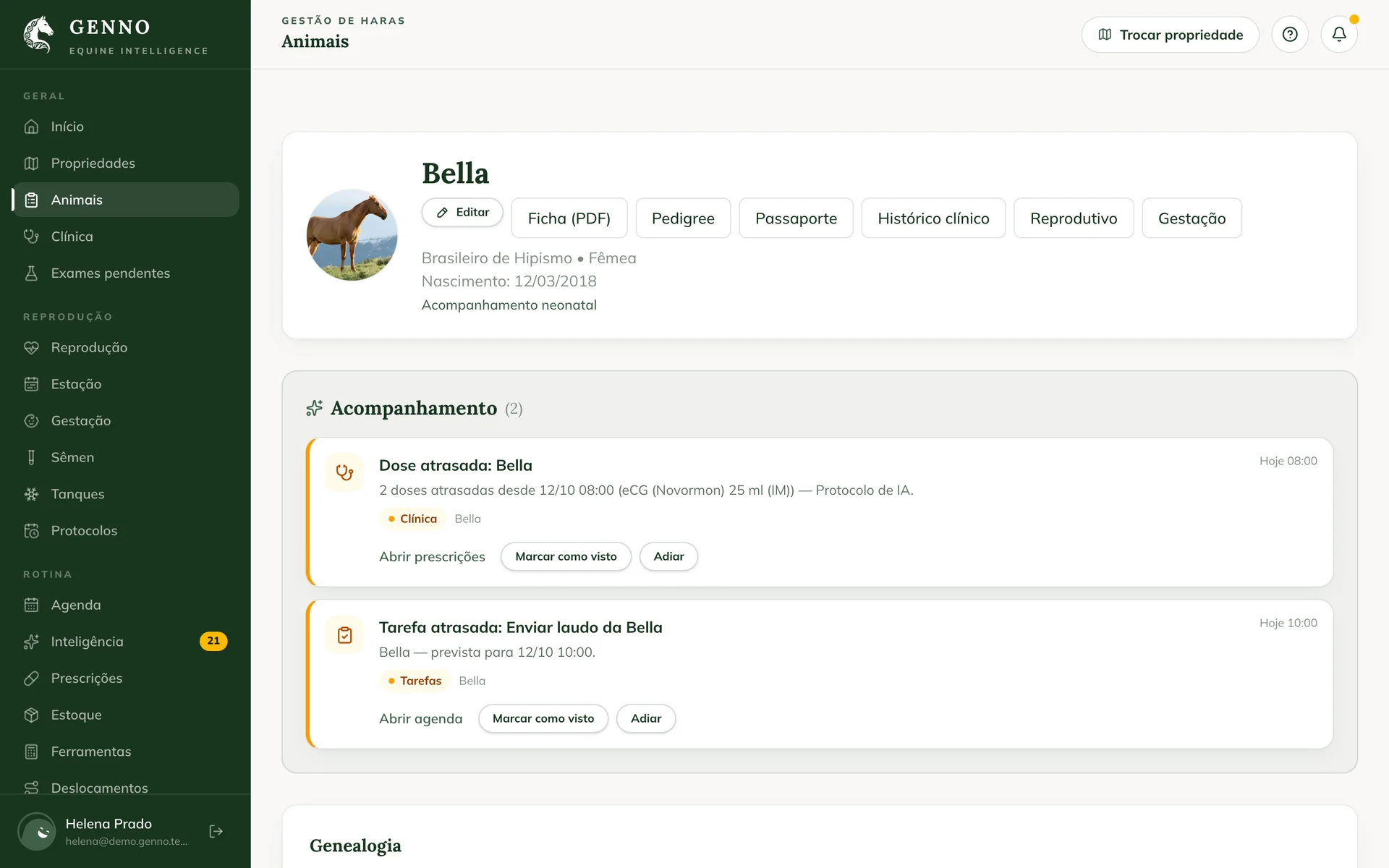Click clipboard icon on Tarefa atrasada card
This screenshot has height=868, width=1389.
[x=344, y=635]
